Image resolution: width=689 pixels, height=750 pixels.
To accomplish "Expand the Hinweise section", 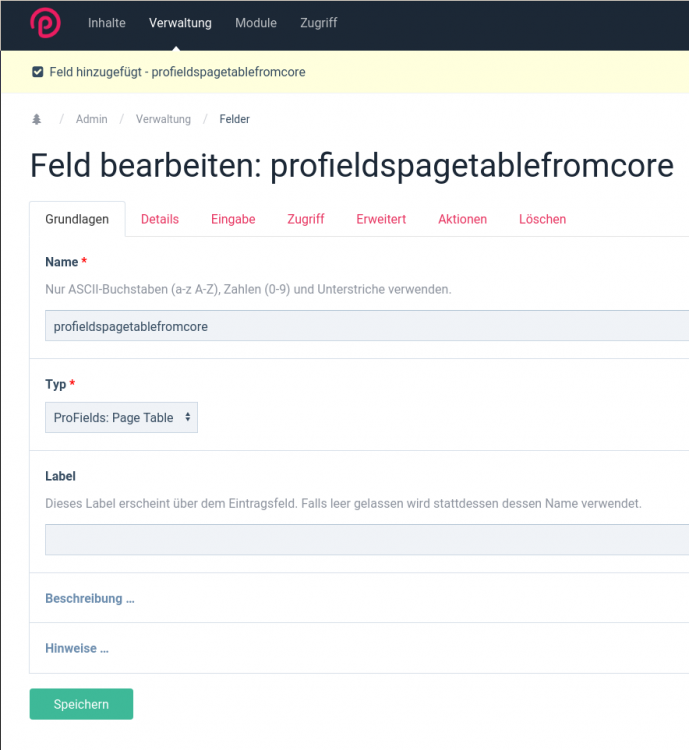I will point(77,648).
